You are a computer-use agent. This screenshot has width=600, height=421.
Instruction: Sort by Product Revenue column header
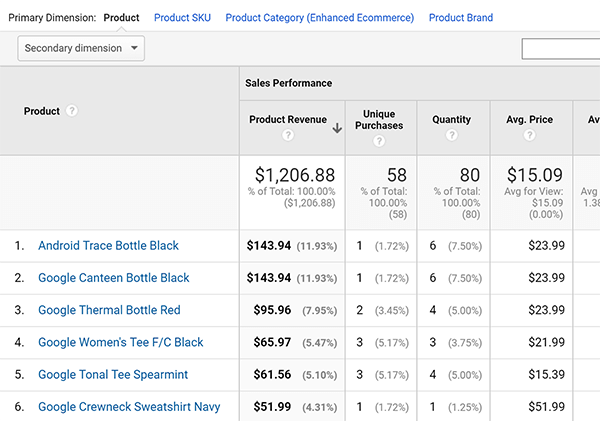288,119
